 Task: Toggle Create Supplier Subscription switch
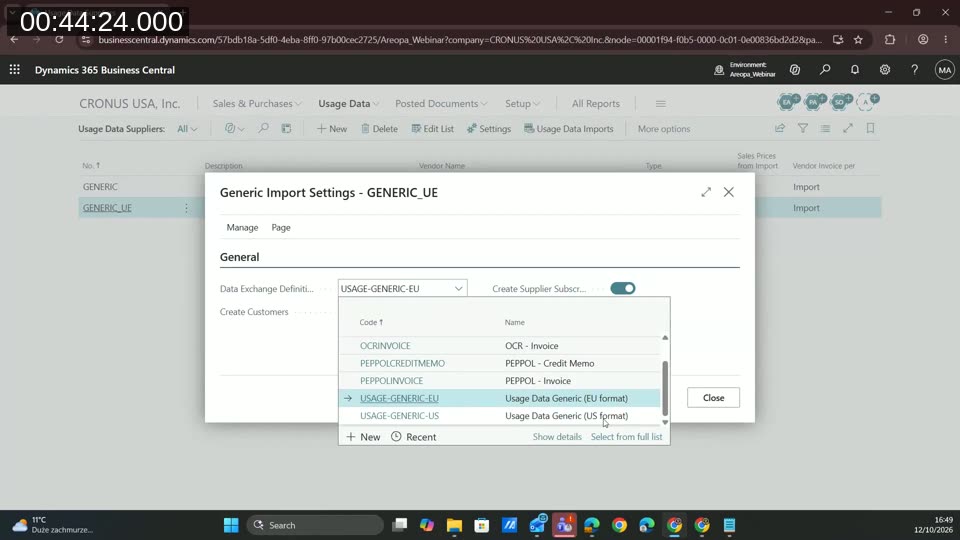(x=623, y=288)
